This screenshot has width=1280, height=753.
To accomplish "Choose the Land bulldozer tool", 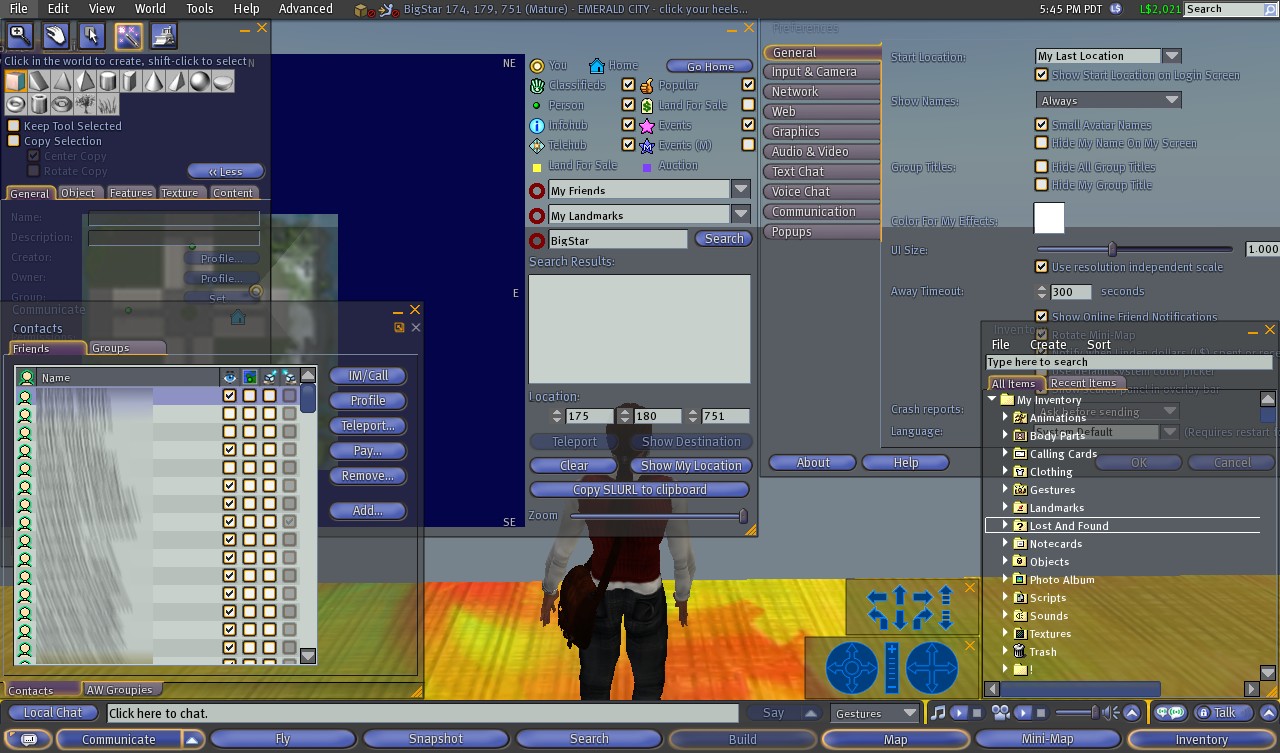I will [164, 37].
